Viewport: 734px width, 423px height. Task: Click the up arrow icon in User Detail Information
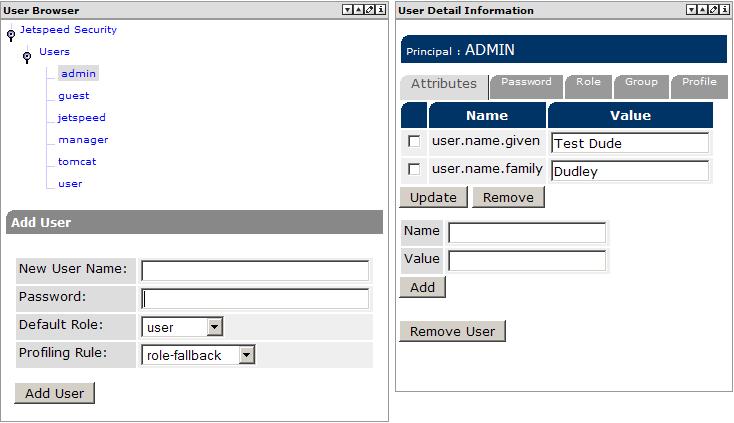tap(703, 10)
